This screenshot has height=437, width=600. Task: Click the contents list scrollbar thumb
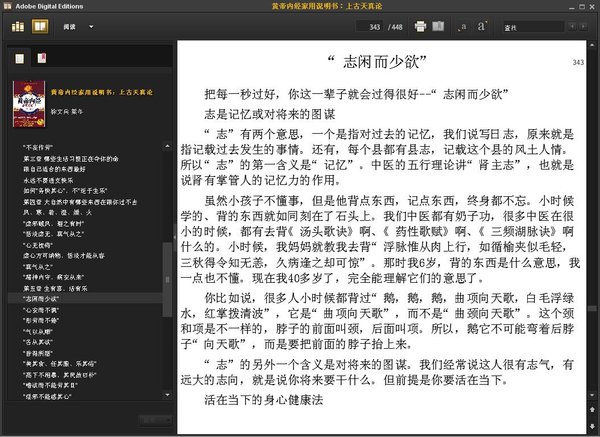pos(167,279)
